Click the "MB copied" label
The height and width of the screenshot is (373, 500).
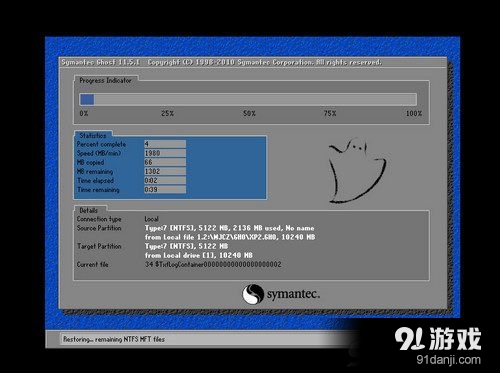pos(90,162)
